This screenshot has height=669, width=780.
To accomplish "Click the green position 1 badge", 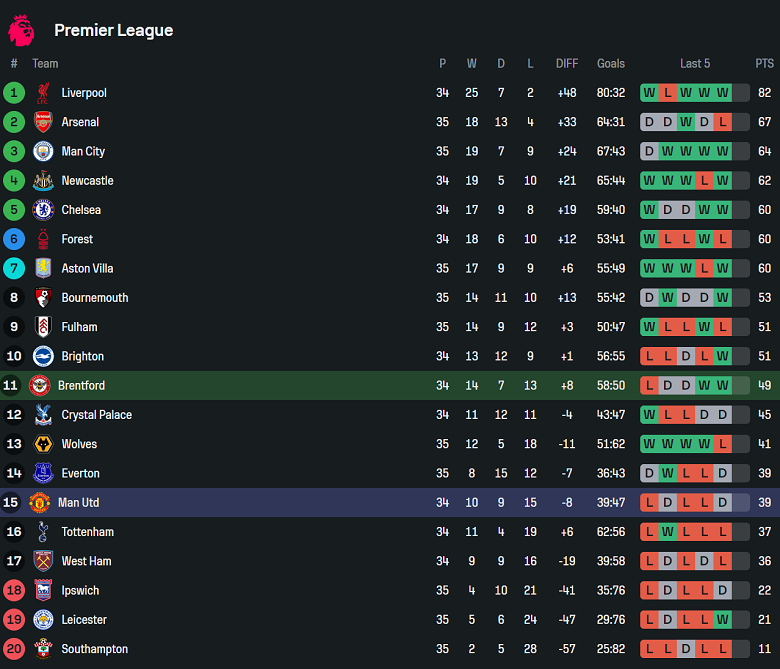I will click(x=14, y=93).
